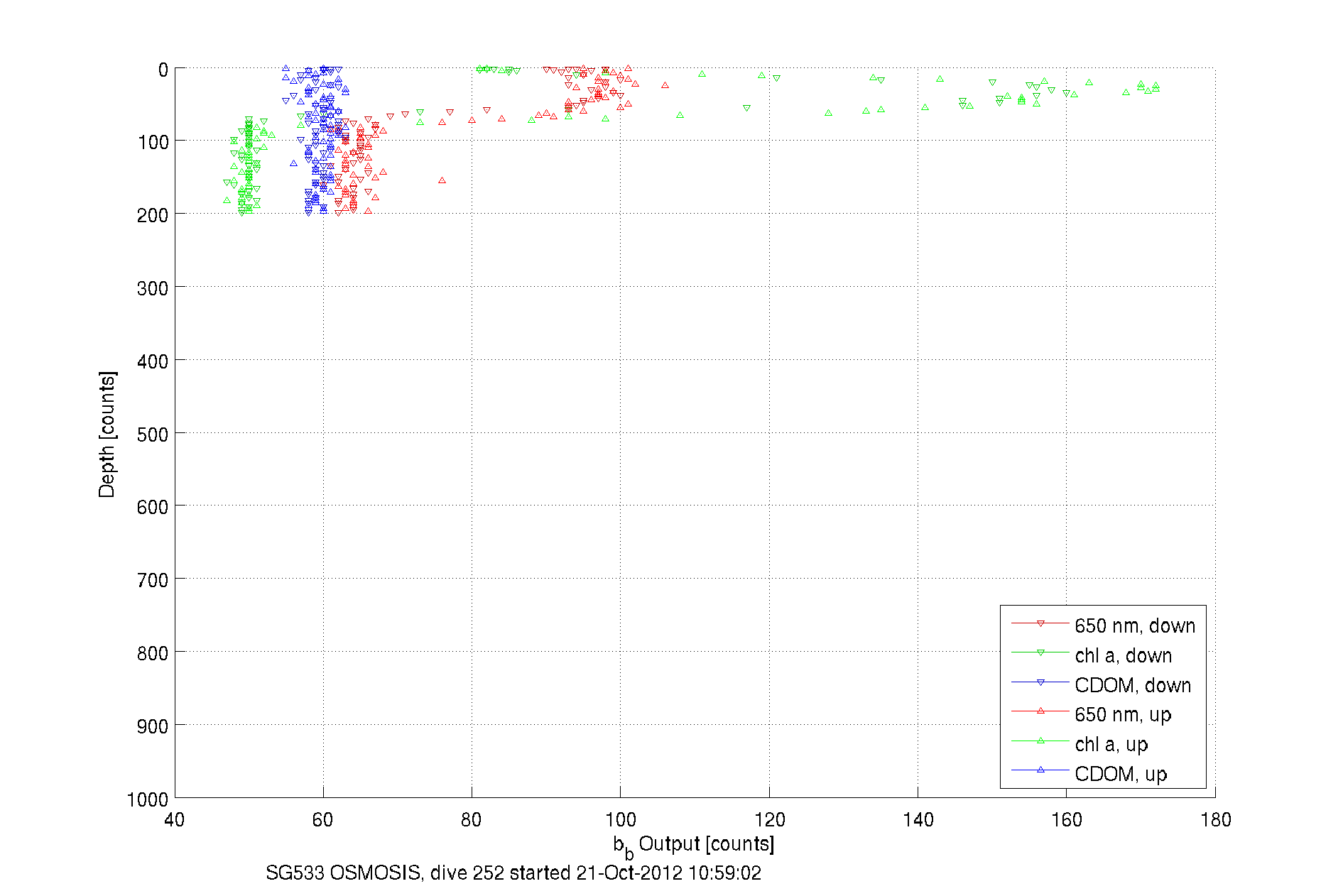
Task: Select the 'CDOM, up' legend entry
Action: point(1089,773)
